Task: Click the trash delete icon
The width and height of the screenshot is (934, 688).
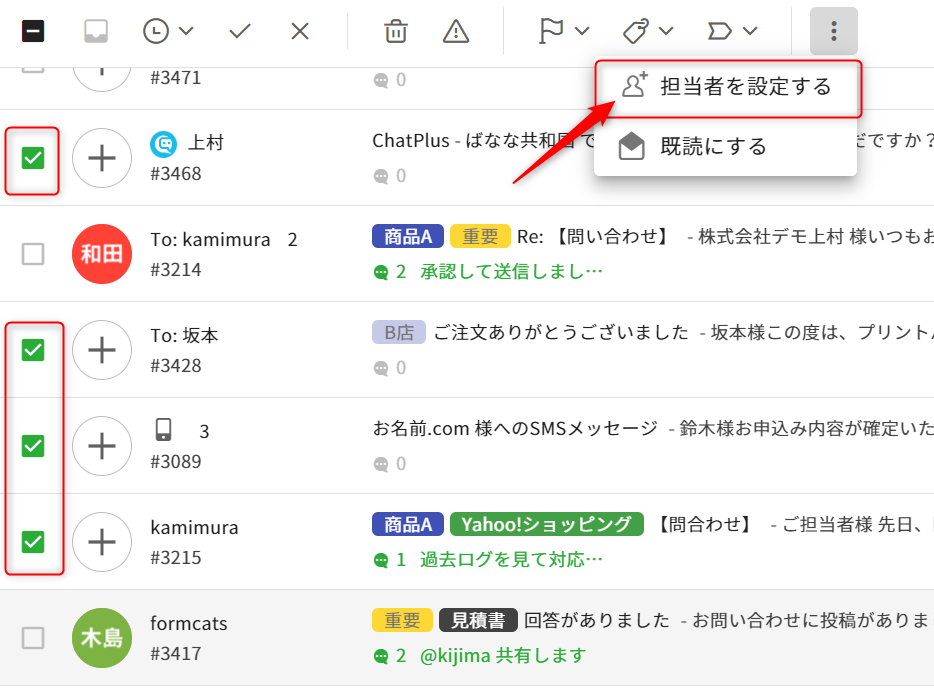Action: pyautogui.click(x=396, y=31)
